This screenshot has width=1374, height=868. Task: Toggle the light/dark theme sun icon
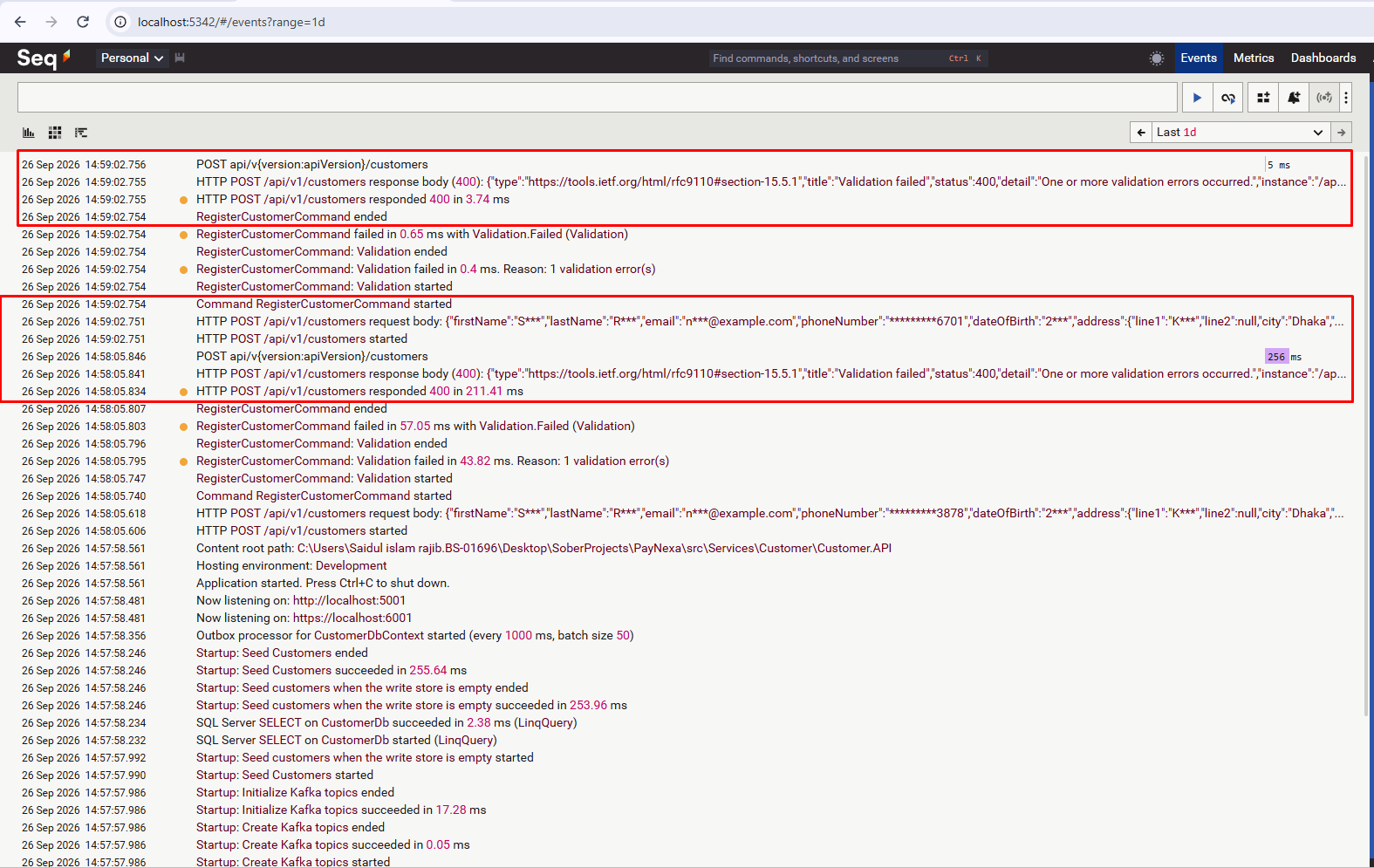[1157, 58]
